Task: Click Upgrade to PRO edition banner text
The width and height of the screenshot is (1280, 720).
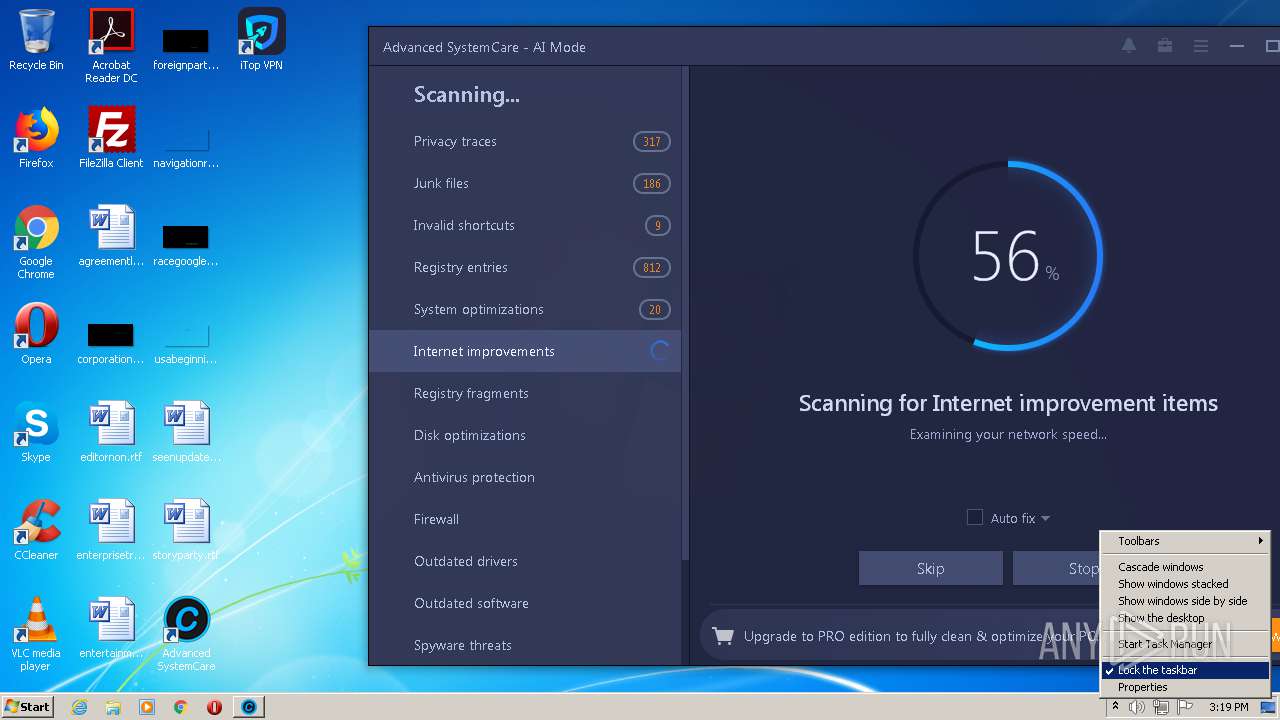Action: click(x=920, y=636)
